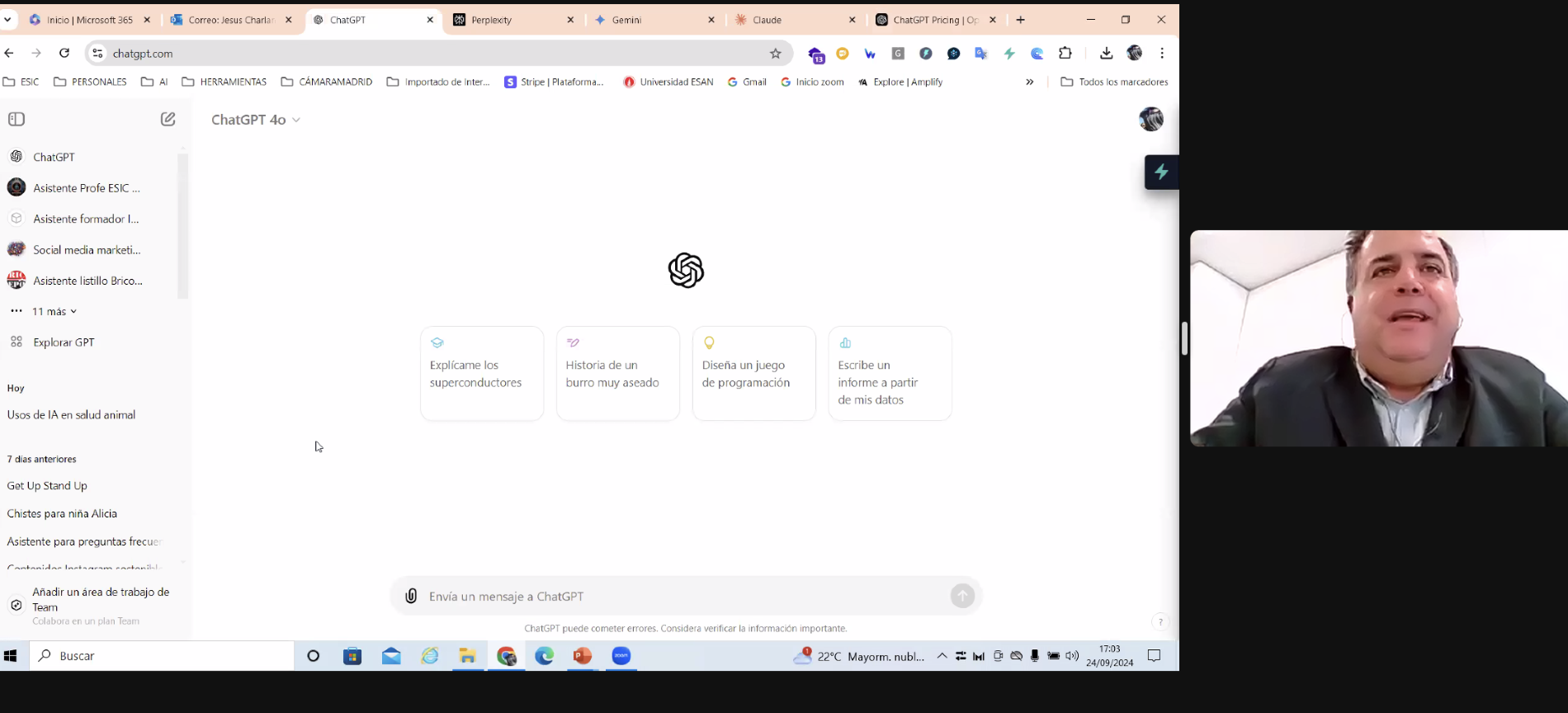The image size is (1568, 713).
Task: Toggle the ChatGPT sidebar panel icon
Action: tap(17, 119)
